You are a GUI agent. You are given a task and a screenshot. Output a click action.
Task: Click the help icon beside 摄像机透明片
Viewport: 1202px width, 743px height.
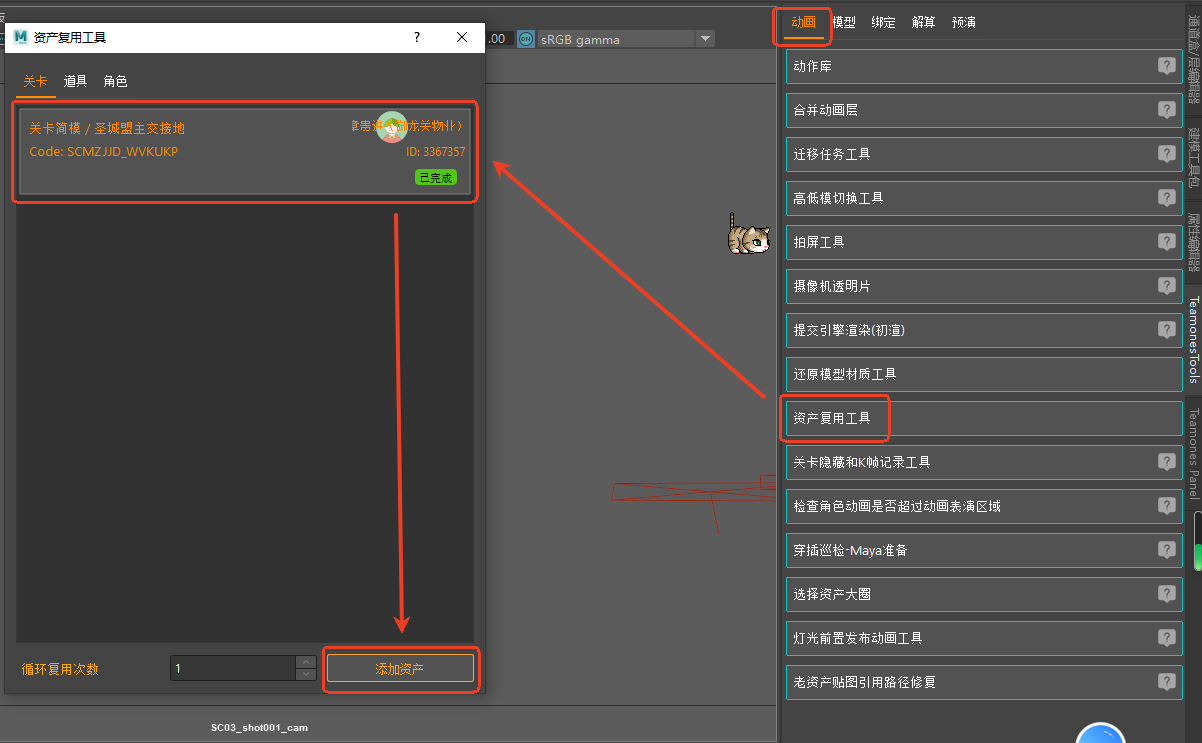(x=1166, y=286)
